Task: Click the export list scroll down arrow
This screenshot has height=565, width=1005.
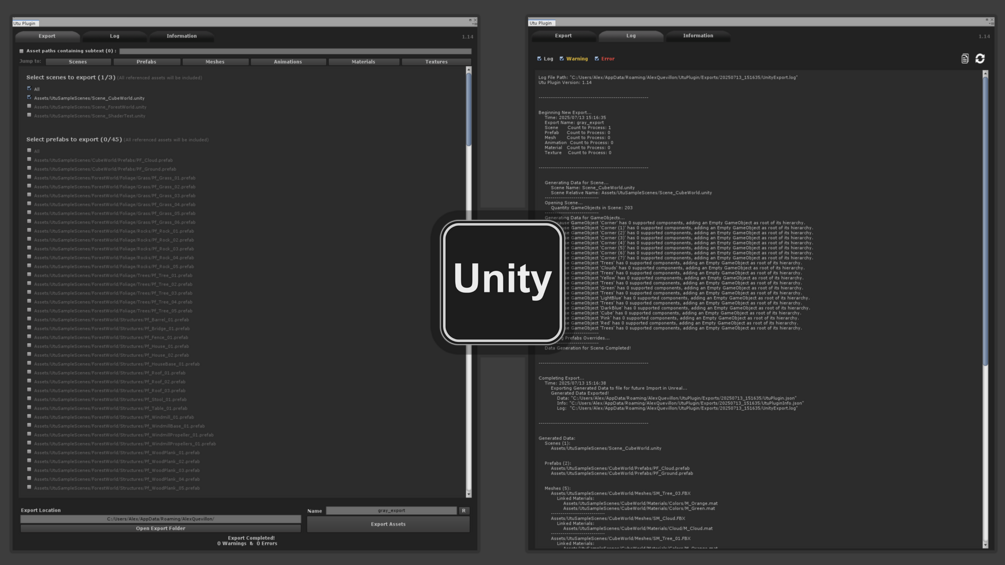Action: point(469,493)
